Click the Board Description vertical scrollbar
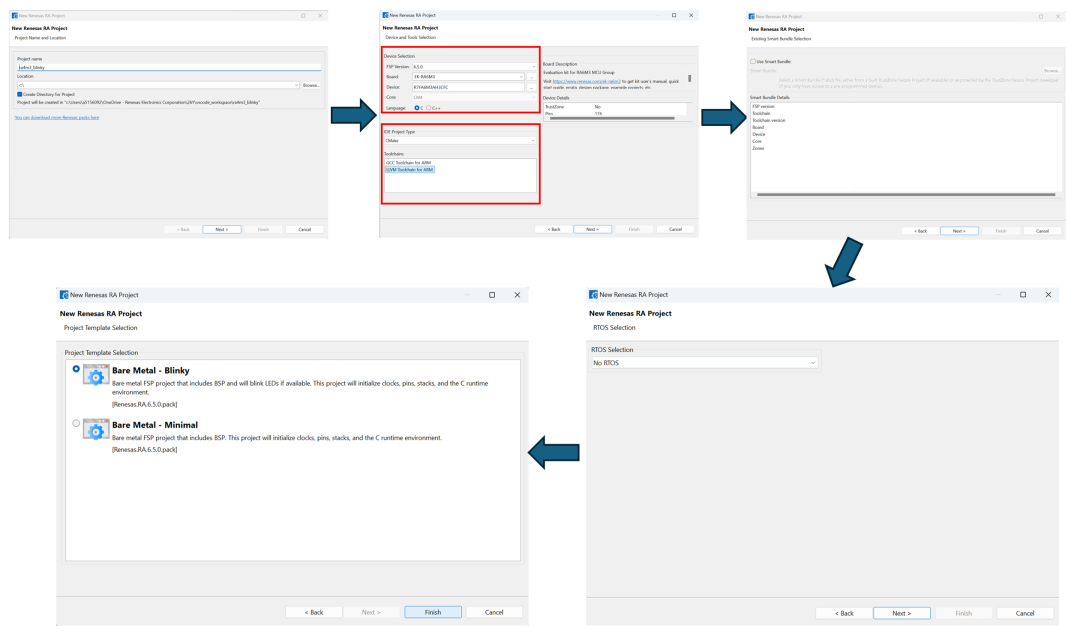Viewport: 1080px width, 643px height. (x=689, y=78)
